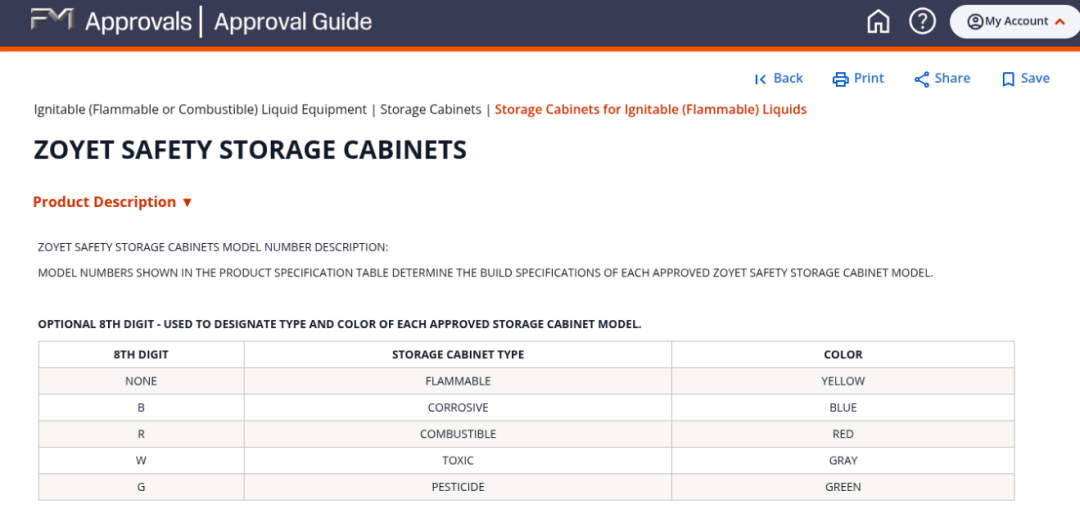Open Ignitable Liquid Equipment breadcrumb
Screen dimensions: 1080x527
pyautogui.click(x=200, y=110)
